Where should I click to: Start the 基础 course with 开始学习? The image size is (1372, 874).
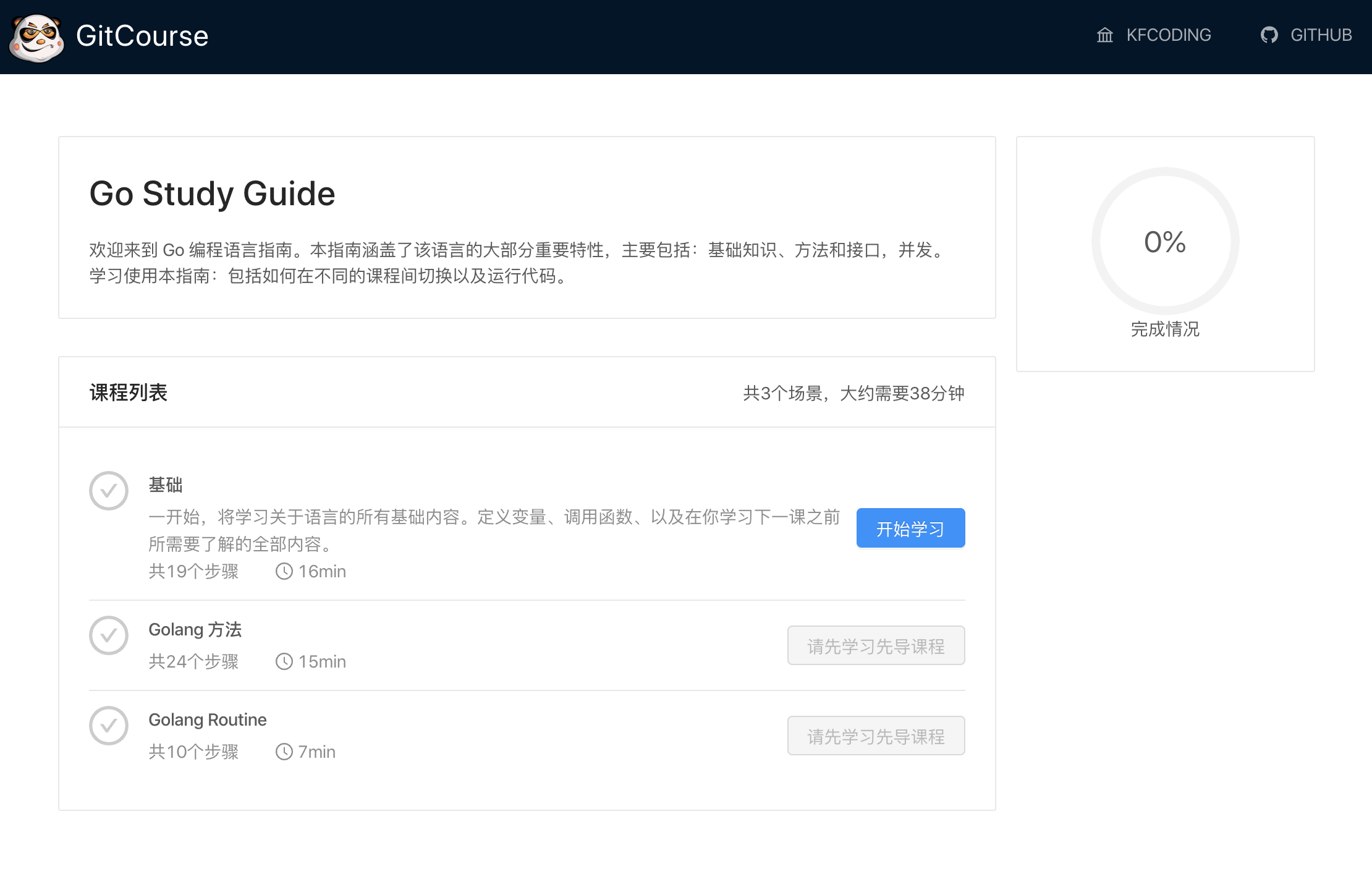[910, 528]
